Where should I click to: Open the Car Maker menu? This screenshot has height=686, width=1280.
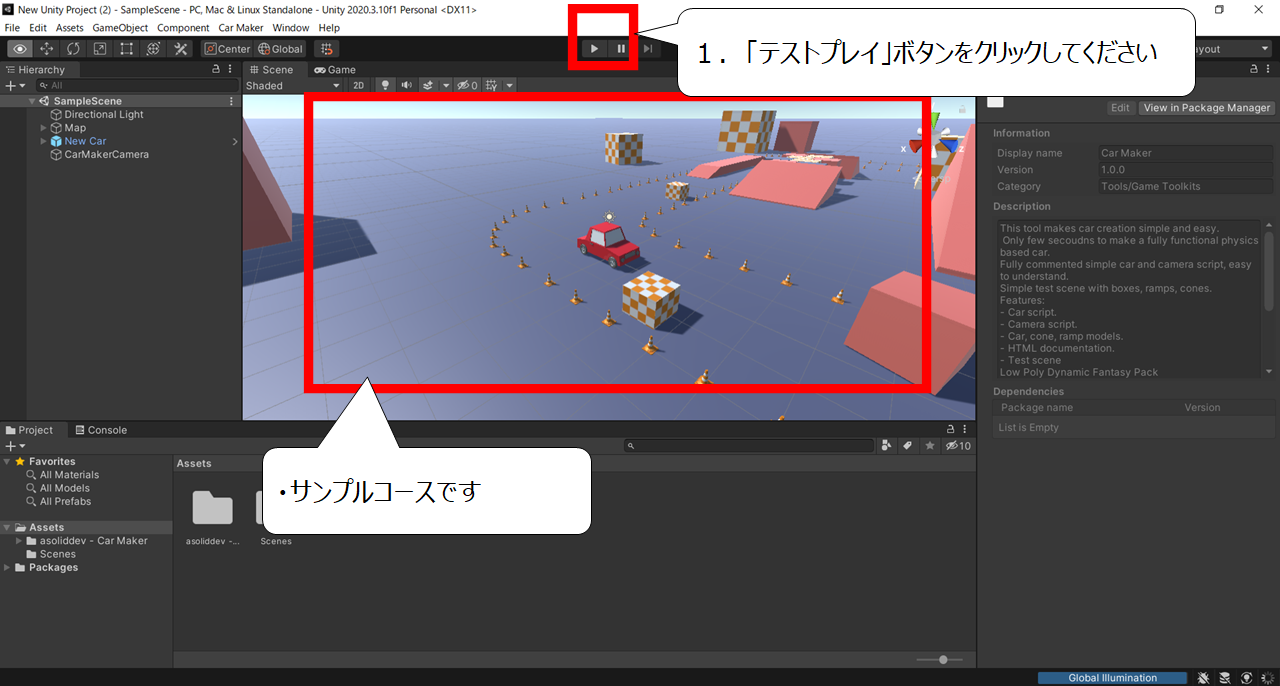pyautogui.click(x=241, y=28)
